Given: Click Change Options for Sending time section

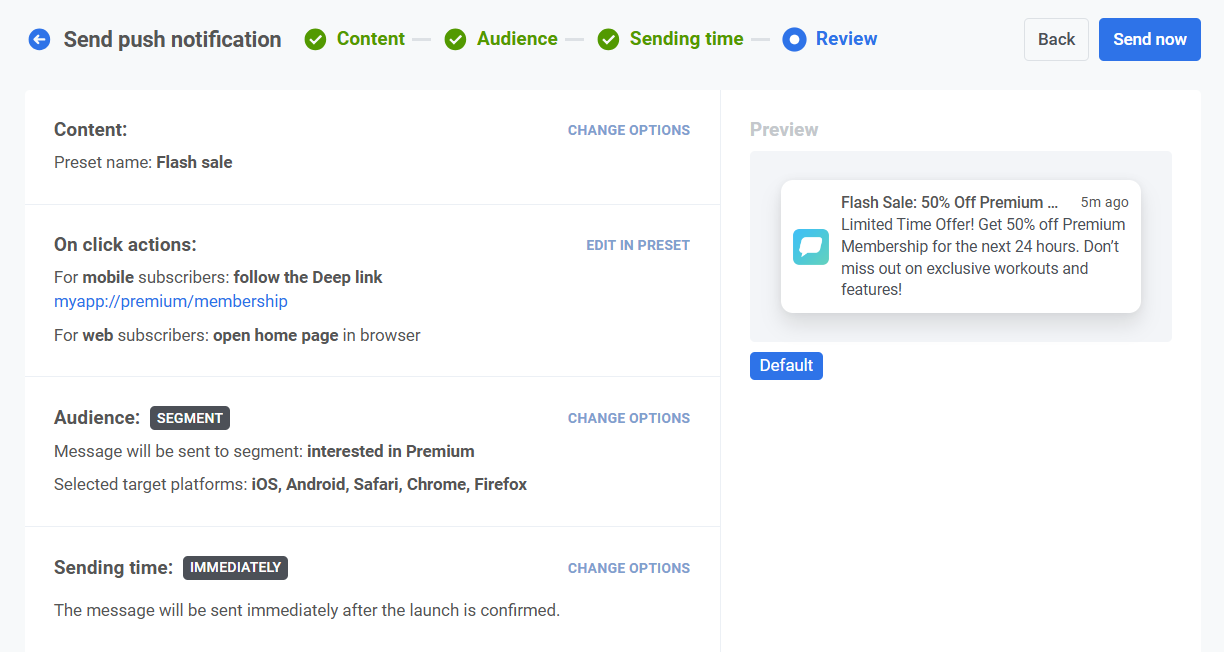Looking at the screenshot, I should [628, 568].
